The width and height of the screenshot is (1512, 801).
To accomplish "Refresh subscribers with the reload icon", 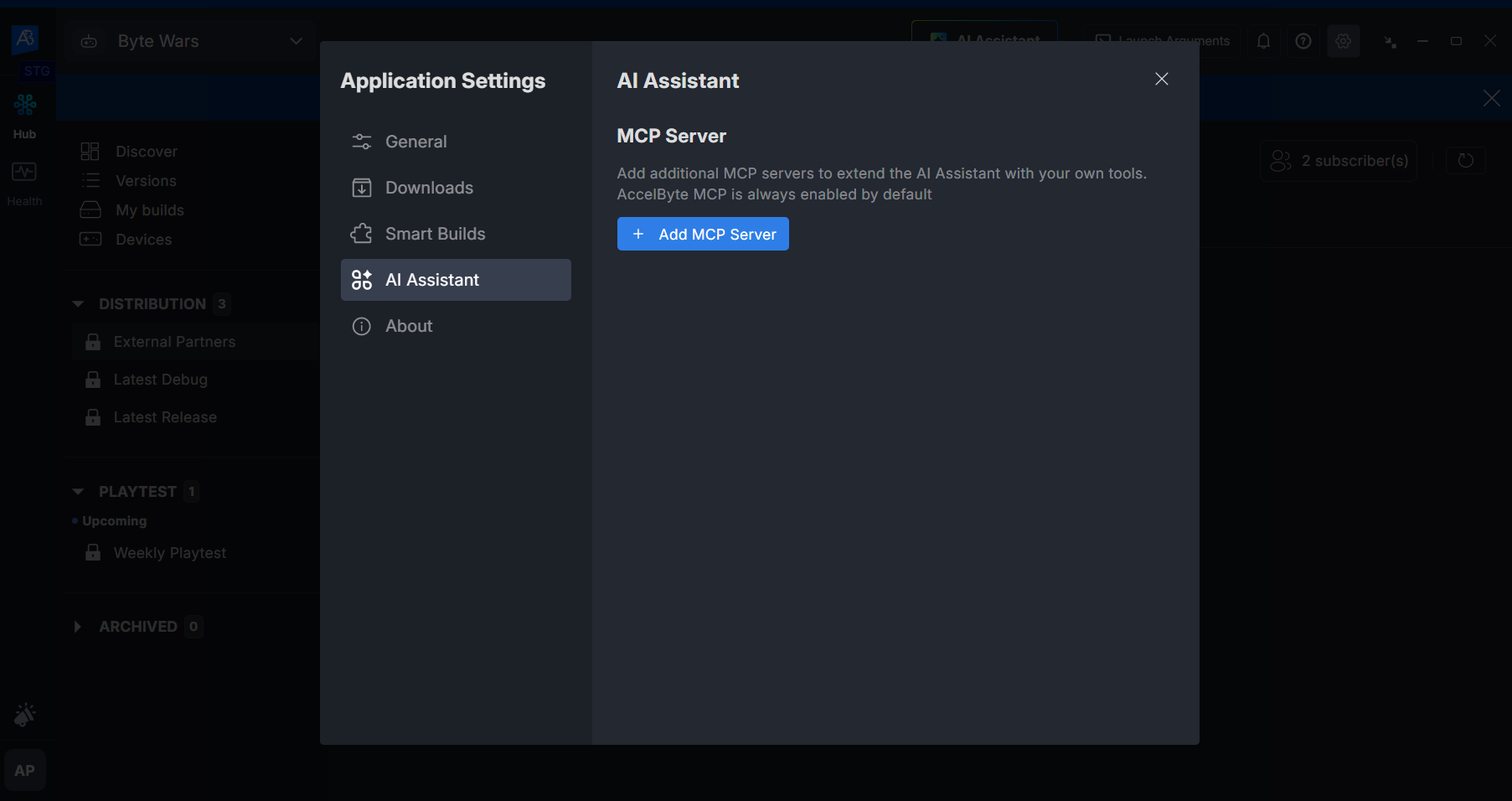I will pyautogui.click(x=1465, y=160).
